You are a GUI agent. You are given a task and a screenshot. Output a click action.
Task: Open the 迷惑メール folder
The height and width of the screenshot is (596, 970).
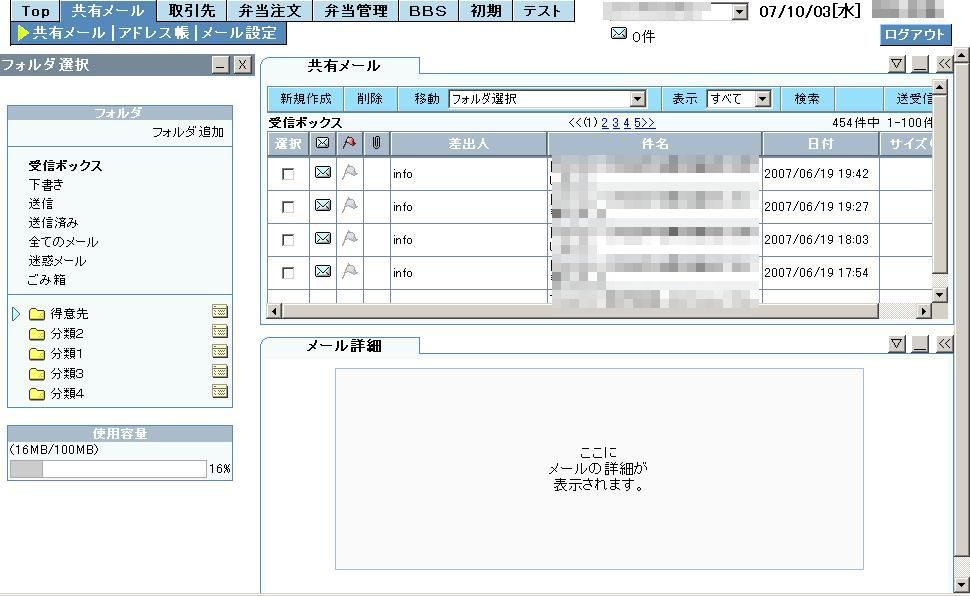click(x=57, y=261)
